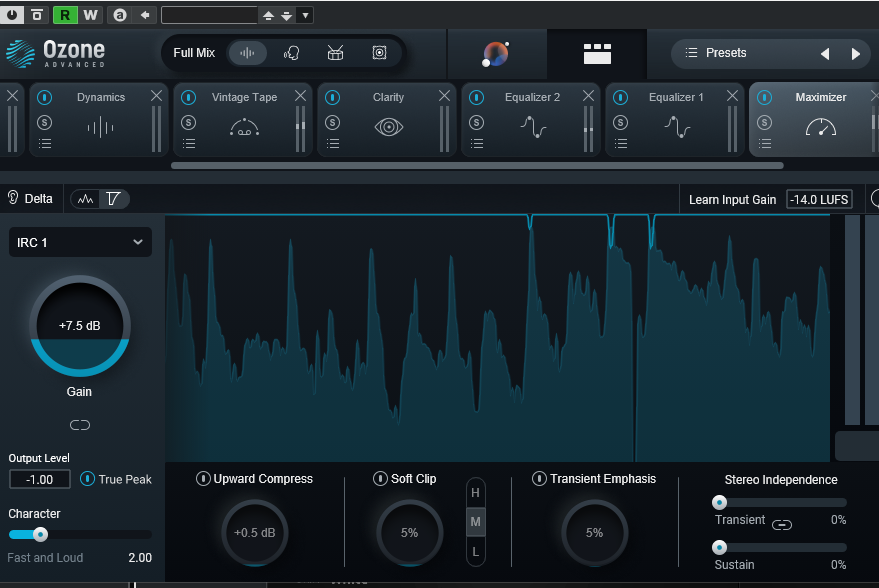This screenshot has width=879, height=588.
Task: Bypass the Equalizer 2 module
Action: point(476,98)
